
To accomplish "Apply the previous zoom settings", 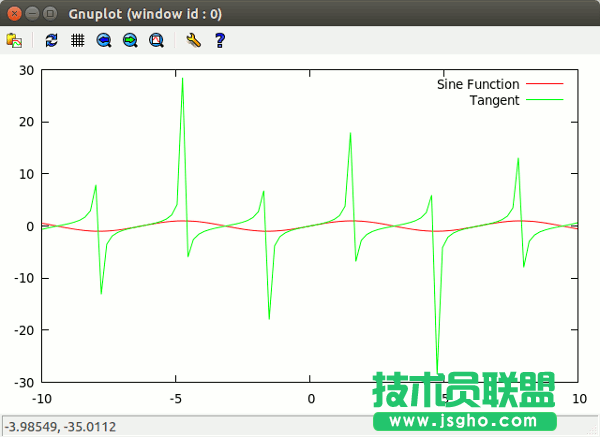I will (x=104, y=40).
